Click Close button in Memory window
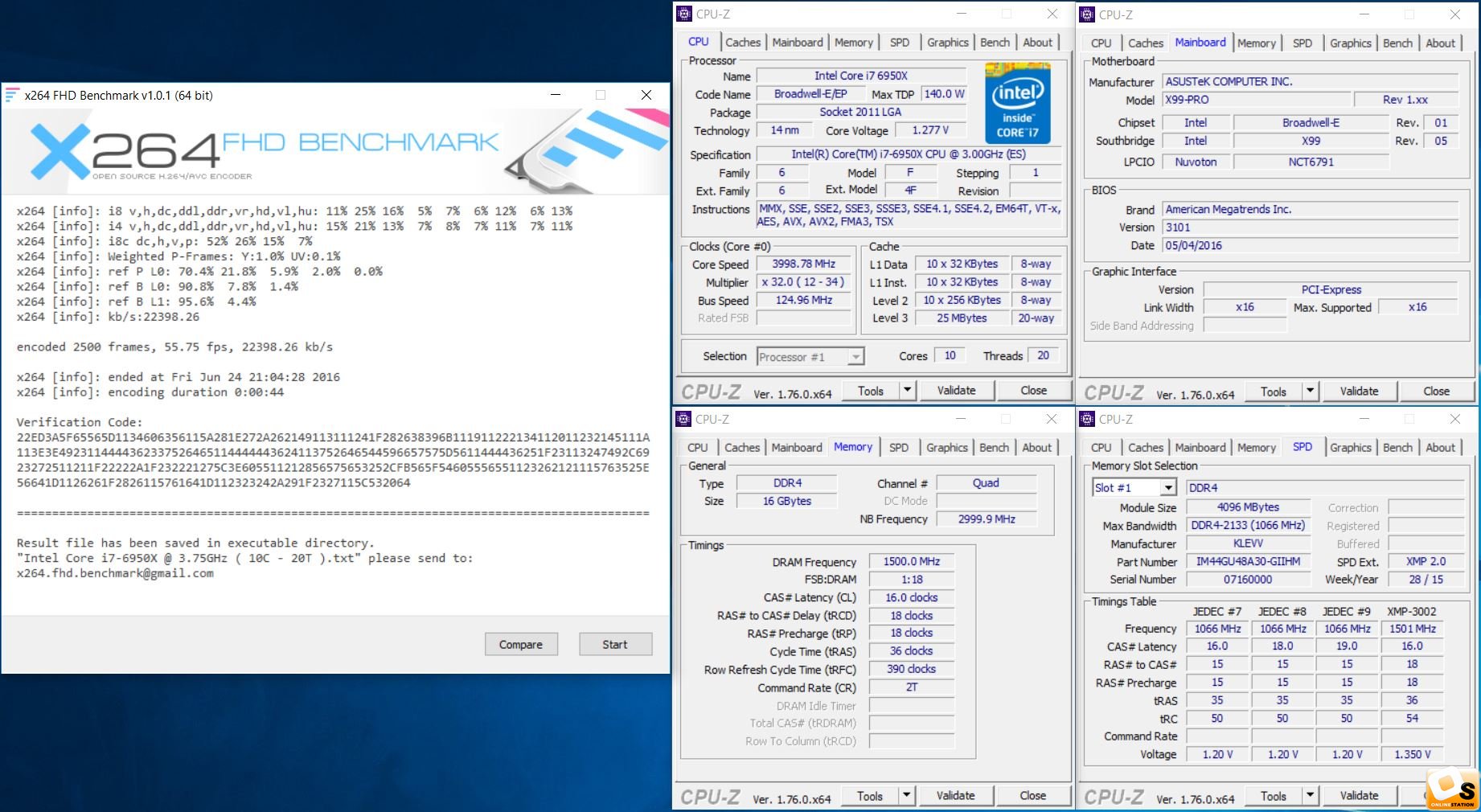Screen dimensions: 1481x812 coord(1033,796)
